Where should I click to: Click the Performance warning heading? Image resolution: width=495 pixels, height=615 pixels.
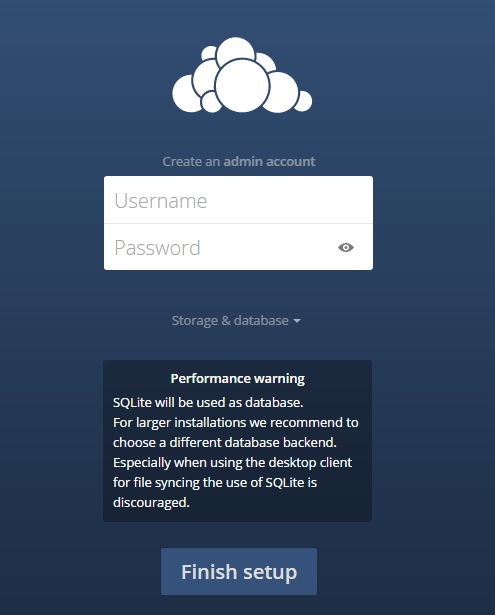238,378
